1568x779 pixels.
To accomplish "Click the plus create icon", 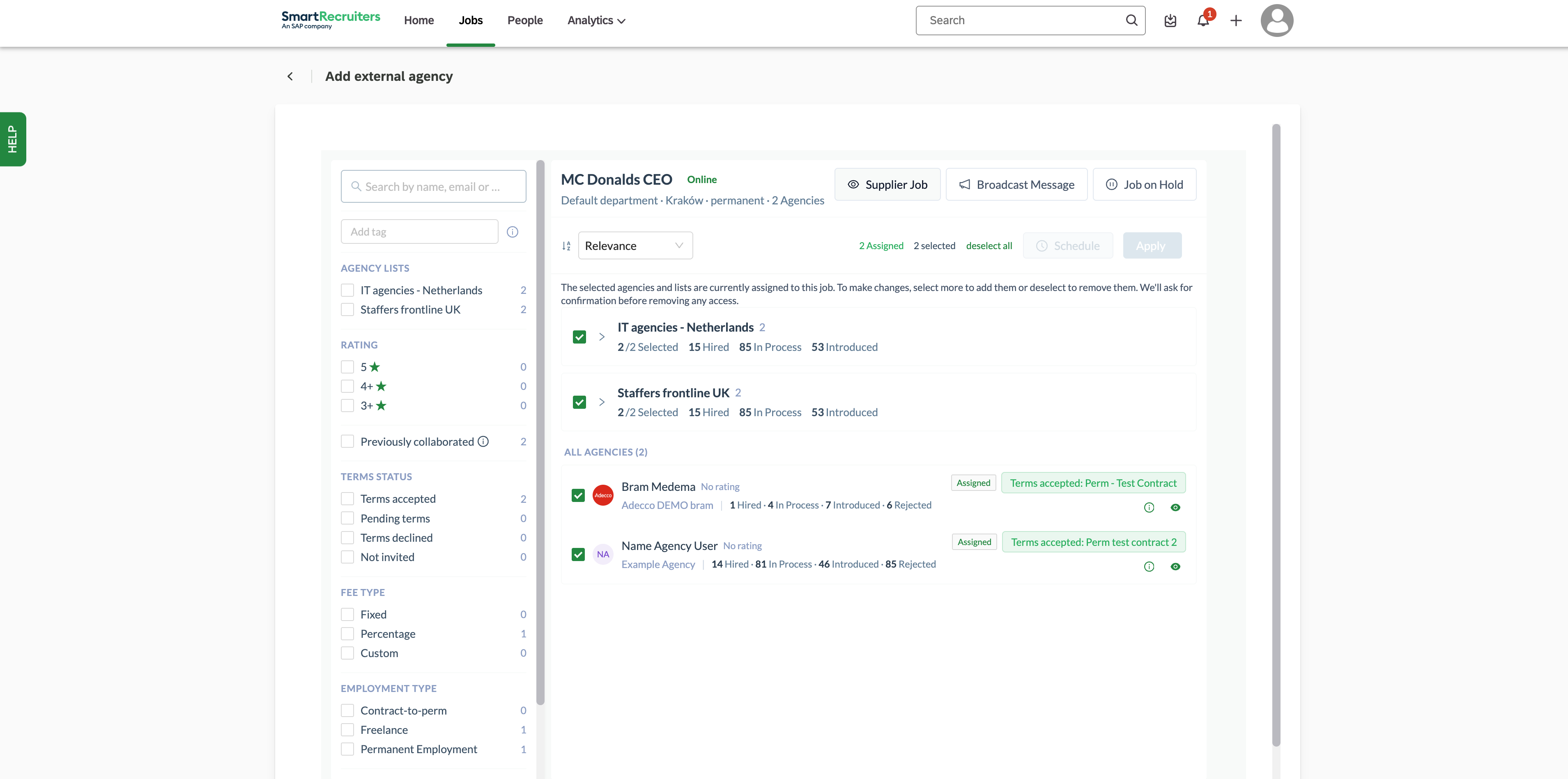I will [1236, 21].
